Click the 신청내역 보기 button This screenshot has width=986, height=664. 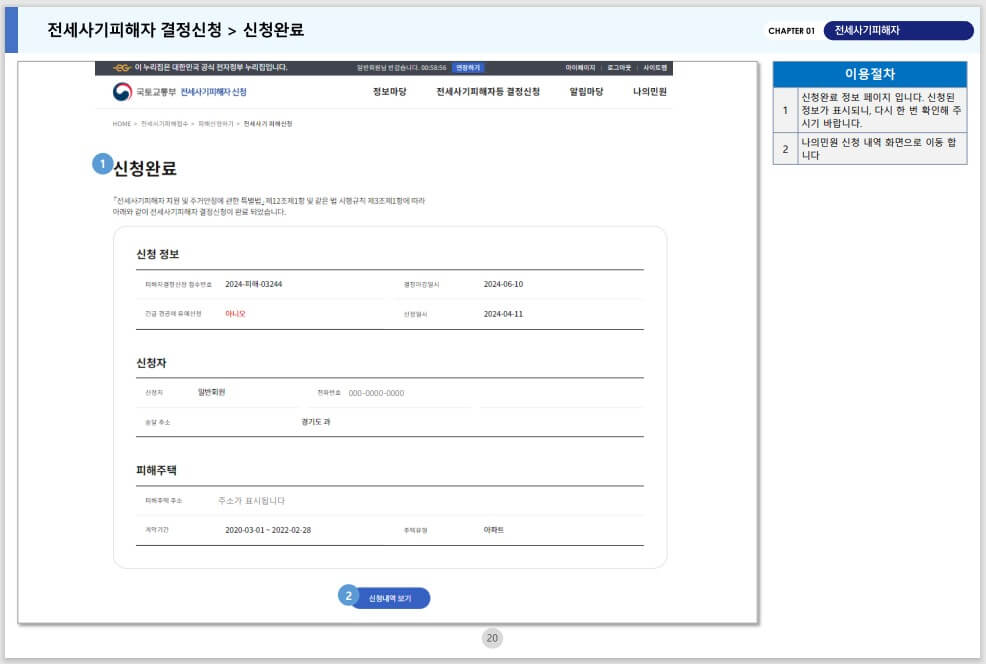pyautogui.click(x=394, y=596)
